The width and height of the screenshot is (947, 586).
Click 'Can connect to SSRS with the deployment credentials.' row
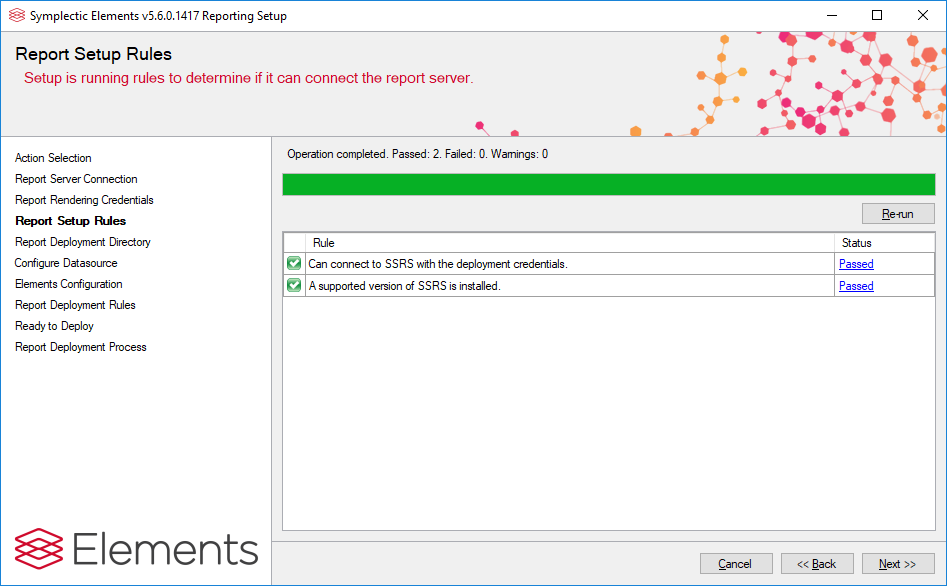[609, 264]
